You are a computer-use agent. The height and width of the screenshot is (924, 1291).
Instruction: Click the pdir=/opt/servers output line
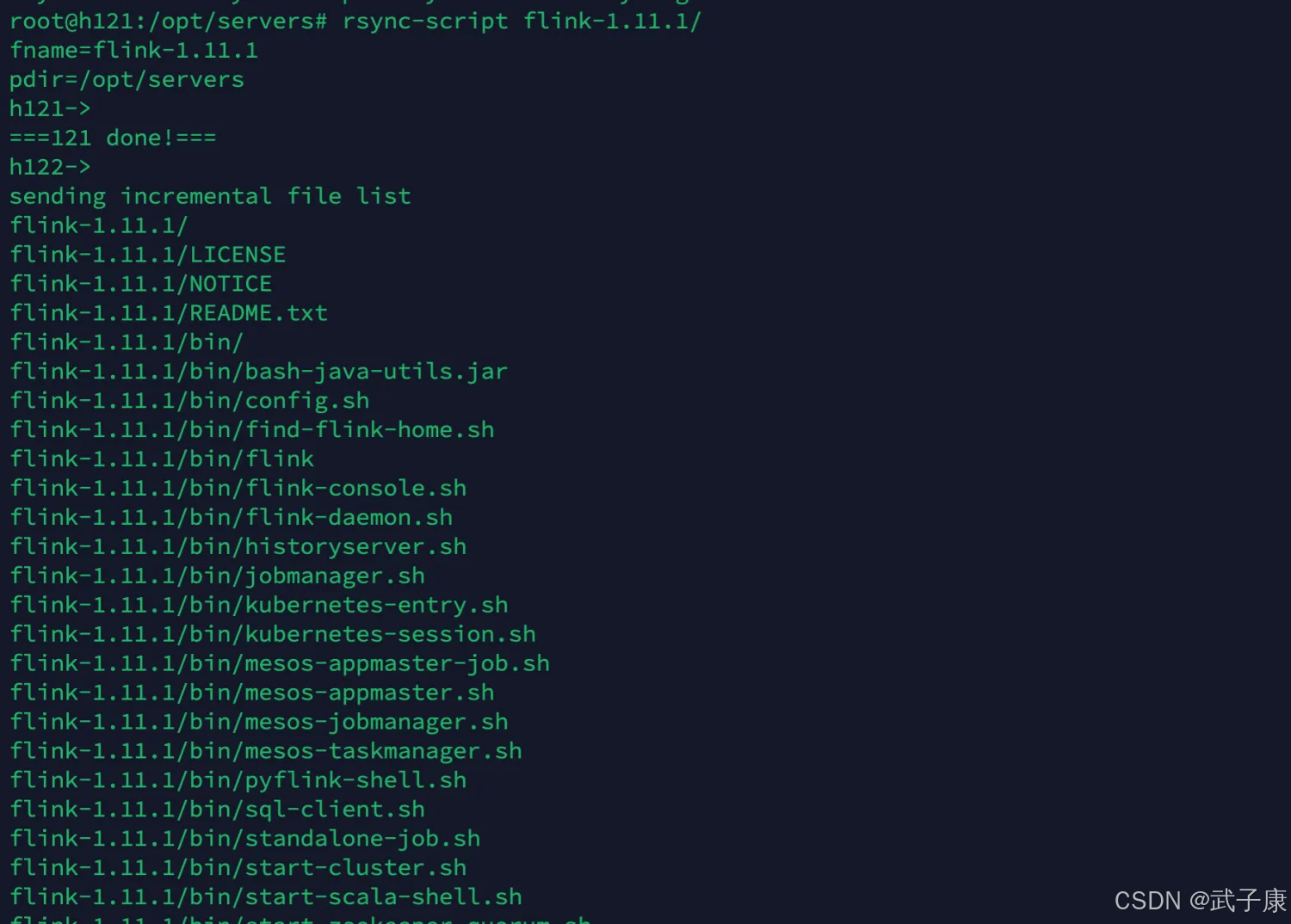coord(127,79)
